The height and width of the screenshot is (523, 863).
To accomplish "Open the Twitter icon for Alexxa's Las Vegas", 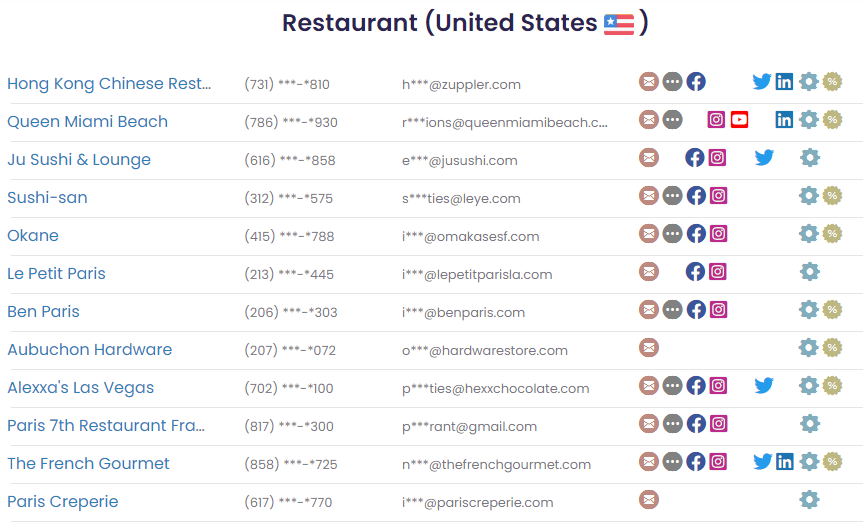I will [764, 386].
